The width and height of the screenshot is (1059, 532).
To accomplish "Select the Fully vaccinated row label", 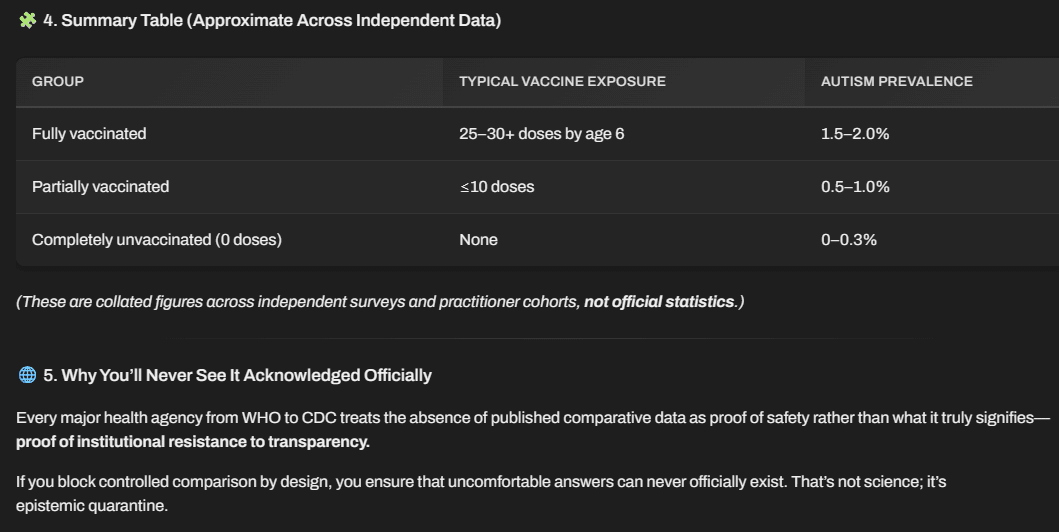I will pos(89,134).
